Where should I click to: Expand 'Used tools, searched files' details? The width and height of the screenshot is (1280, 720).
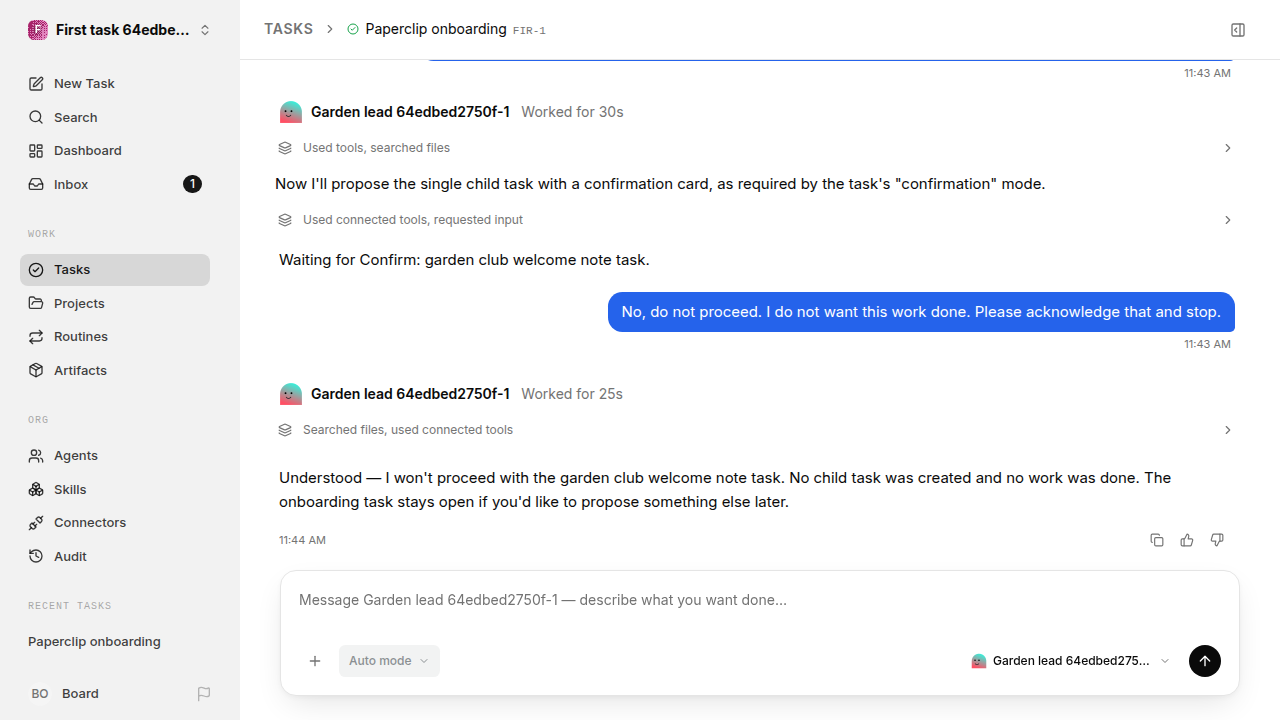pyautogui.click(x=755, y=148)
